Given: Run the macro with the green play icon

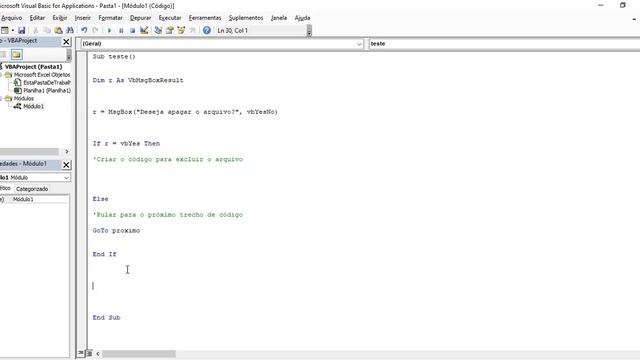Looking at the screenshot, I should pos(109,31).
